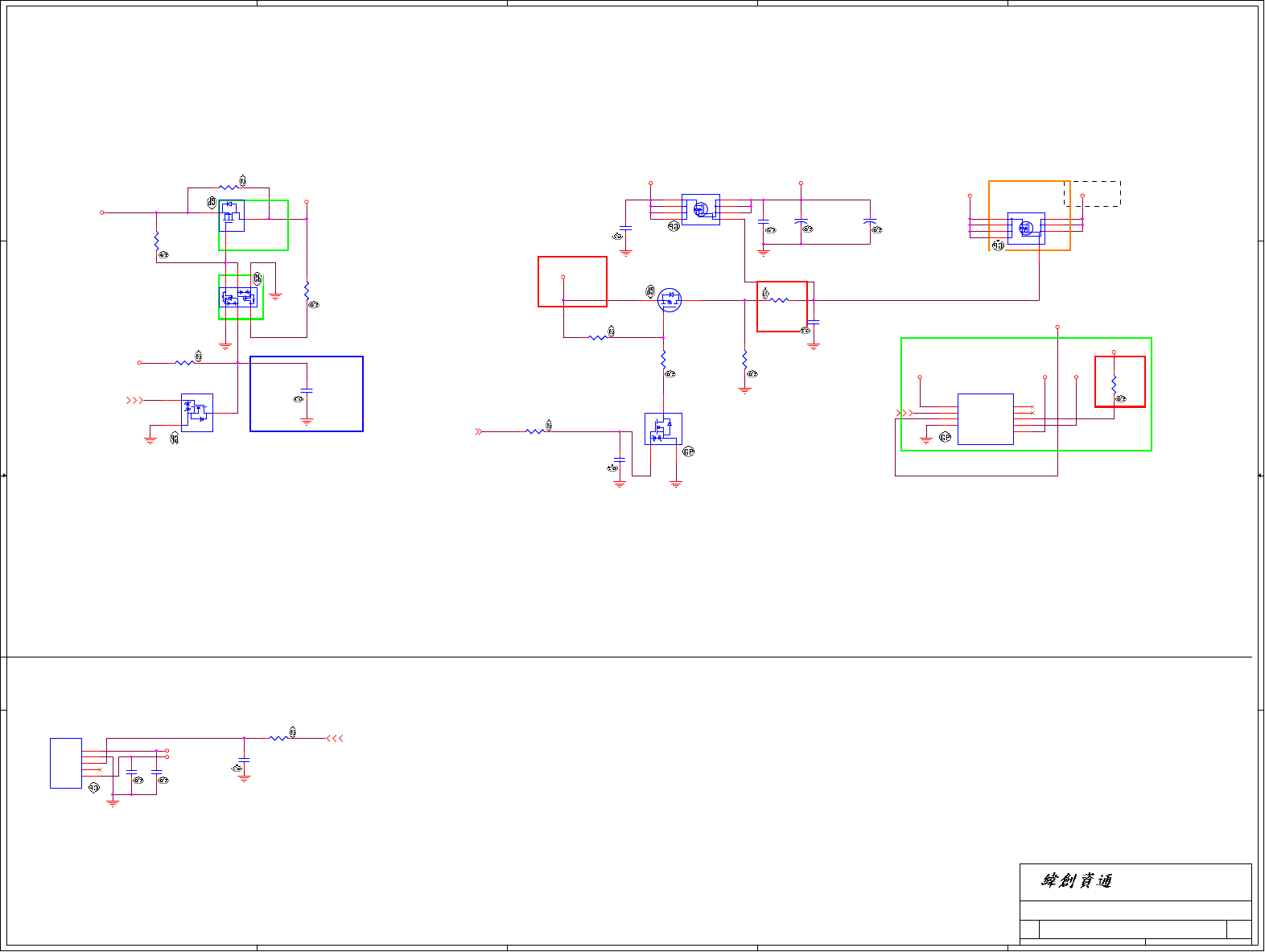This screenshot has height=952, width=1265.
Task: Select the blue connector block at bottom left
Action: click(66, 763)
